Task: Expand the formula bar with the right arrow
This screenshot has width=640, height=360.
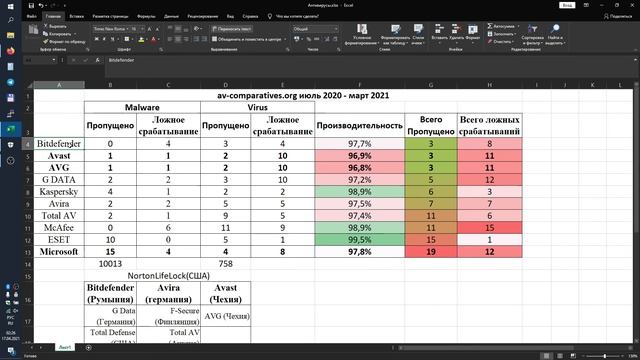Action: point(635,60)
